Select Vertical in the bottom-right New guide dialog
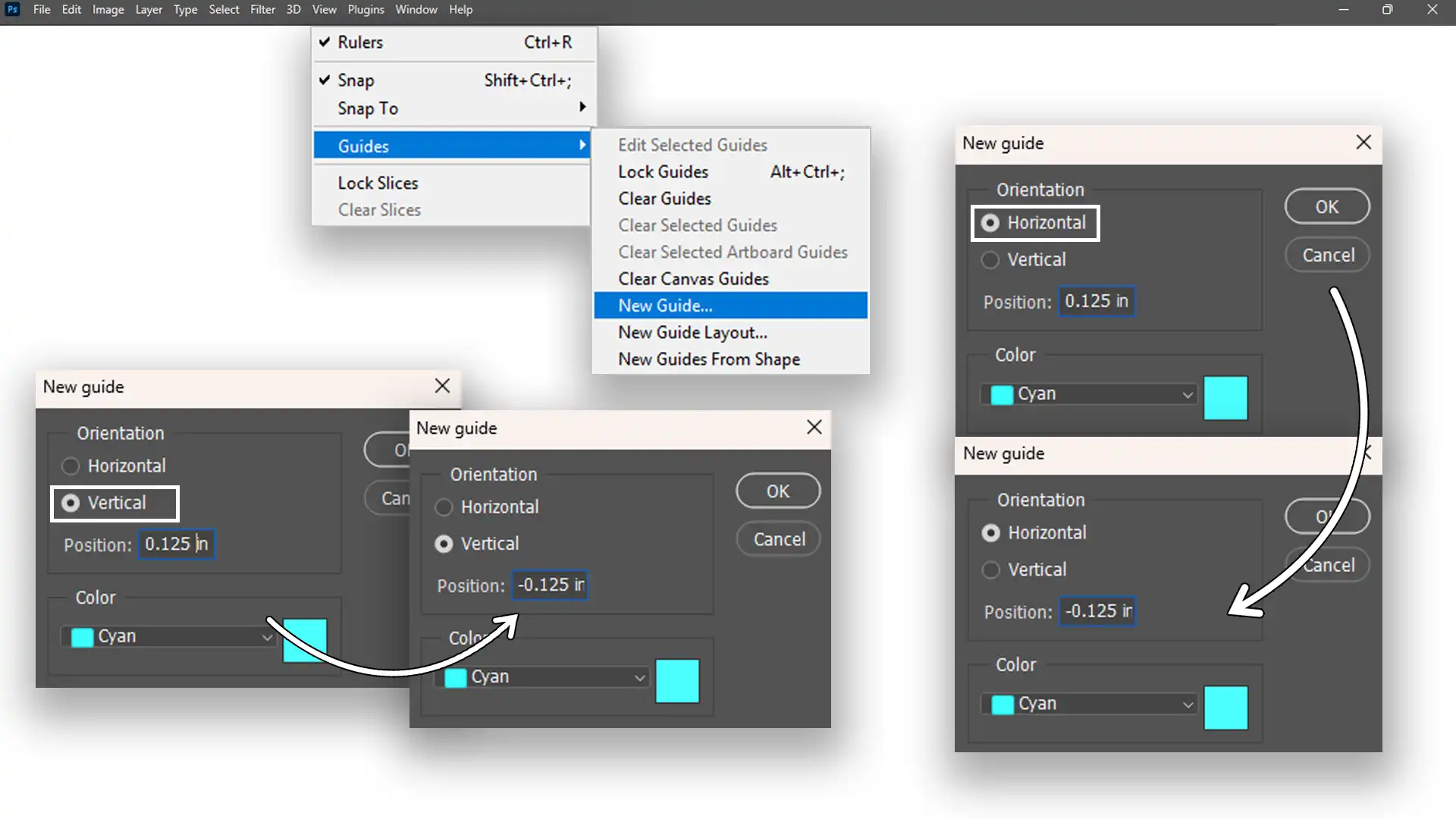The height and width of the screenshot is (819, 1456). (x=1025, y=570)
